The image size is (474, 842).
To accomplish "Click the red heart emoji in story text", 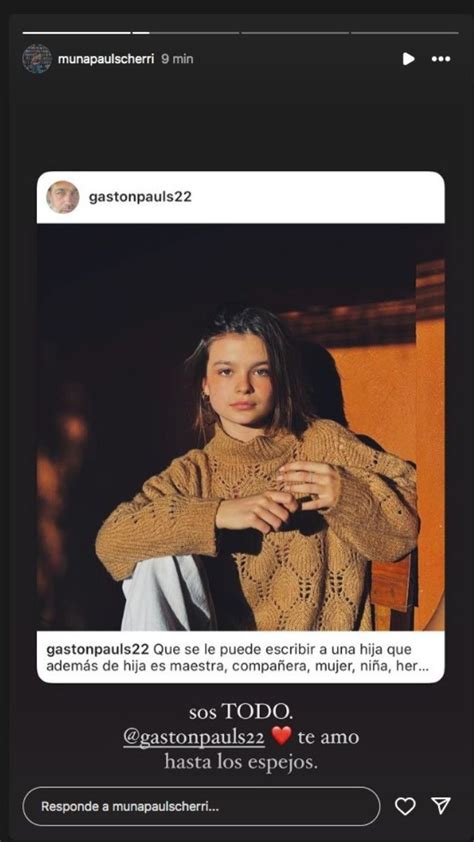I will [281, 736].
